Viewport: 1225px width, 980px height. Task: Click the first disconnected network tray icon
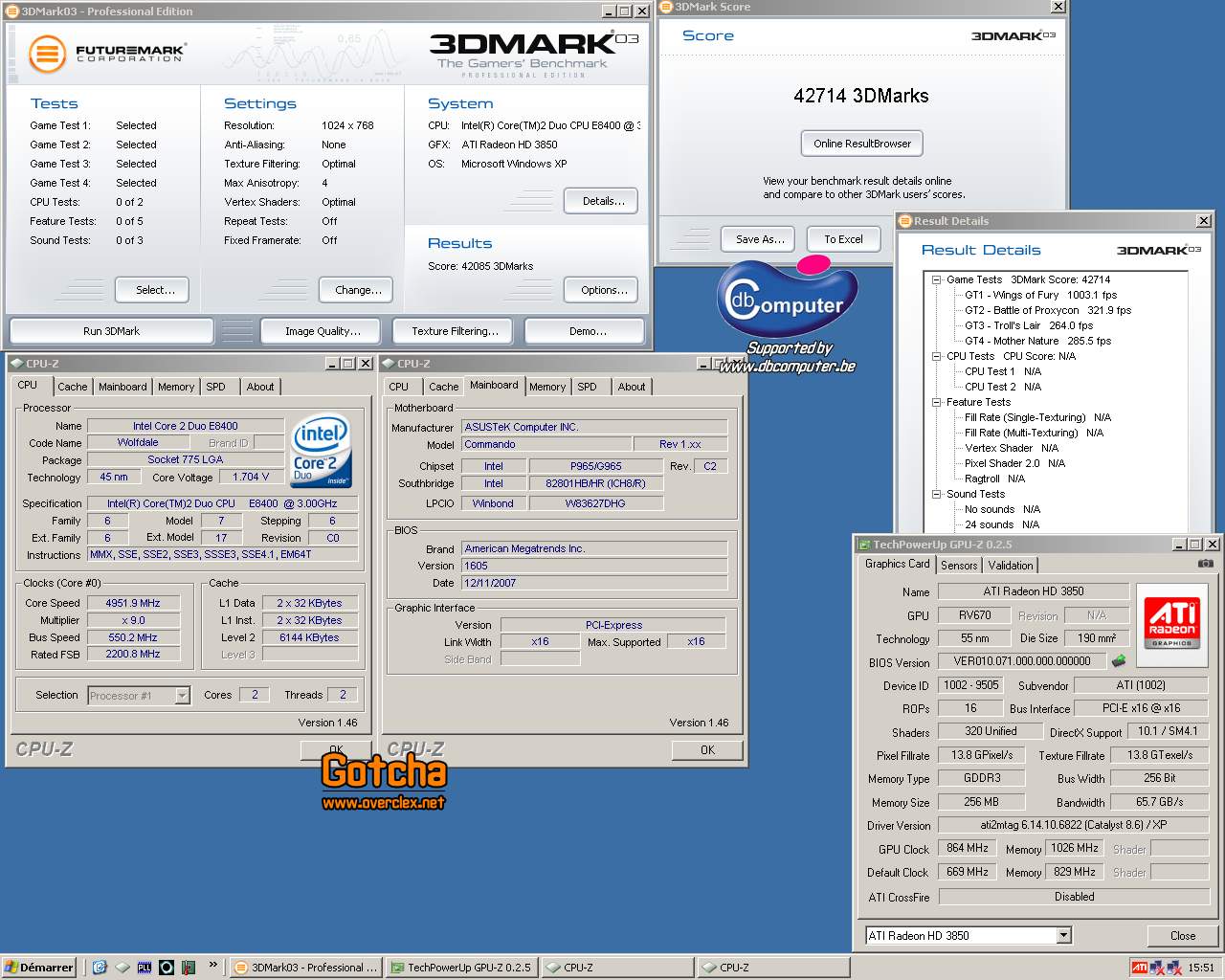1158,968
